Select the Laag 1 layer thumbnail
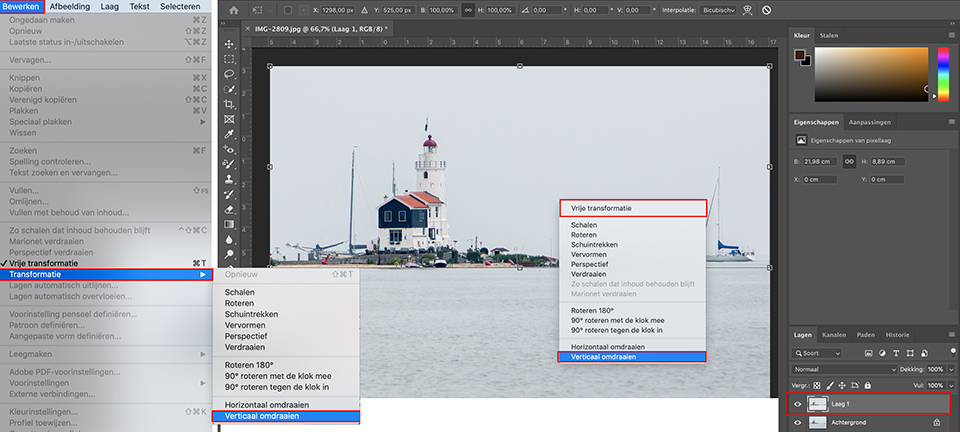The height and width of the screenshot is (432, 960). click(x=817, y=404)
